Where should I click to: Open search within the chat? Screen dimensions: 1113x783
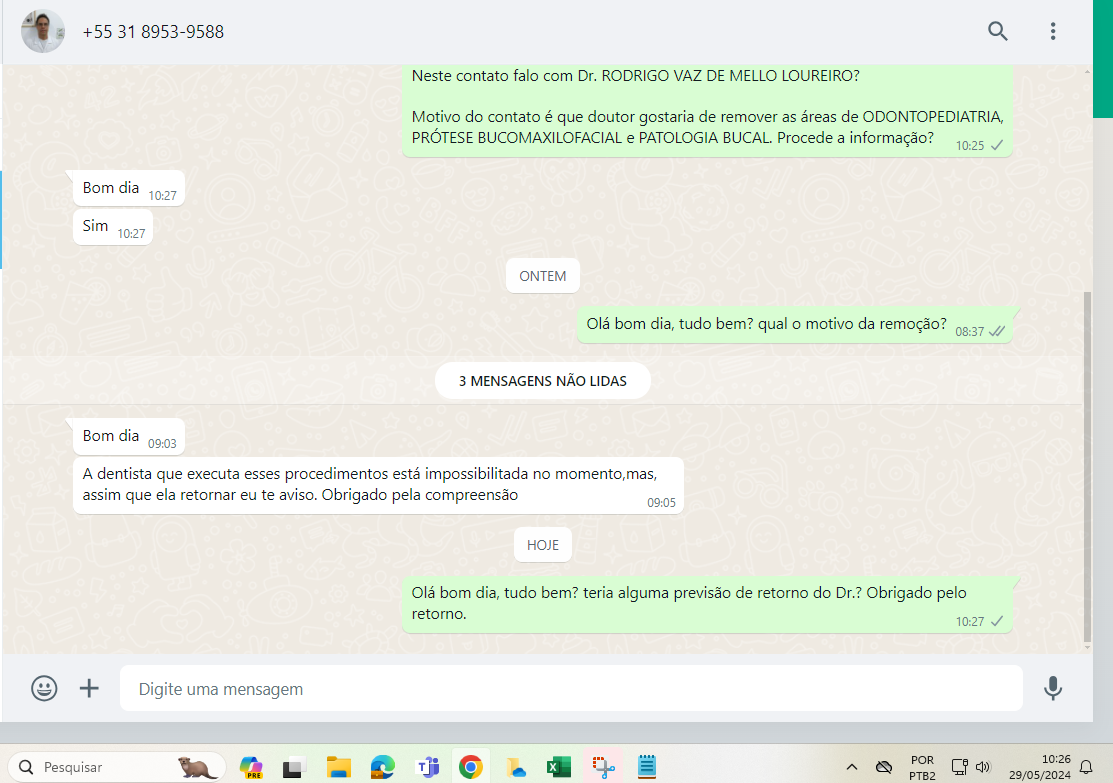997,31
